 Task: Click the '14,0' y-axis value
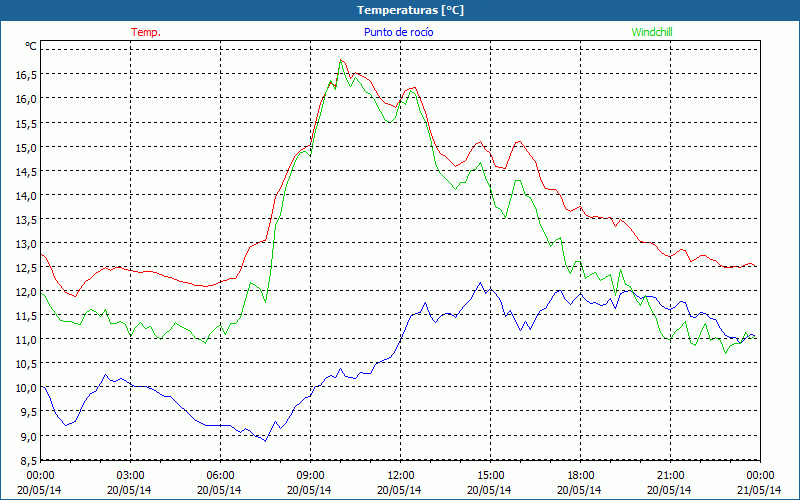click(x=26, y=195)
